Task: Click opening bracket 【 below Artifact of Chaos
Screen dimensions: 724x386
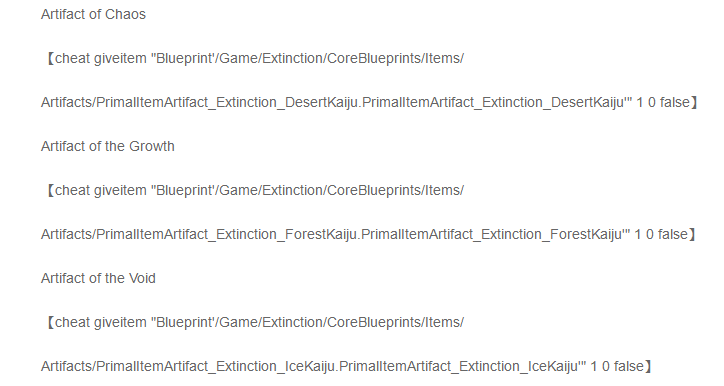Action: point(49,59)
